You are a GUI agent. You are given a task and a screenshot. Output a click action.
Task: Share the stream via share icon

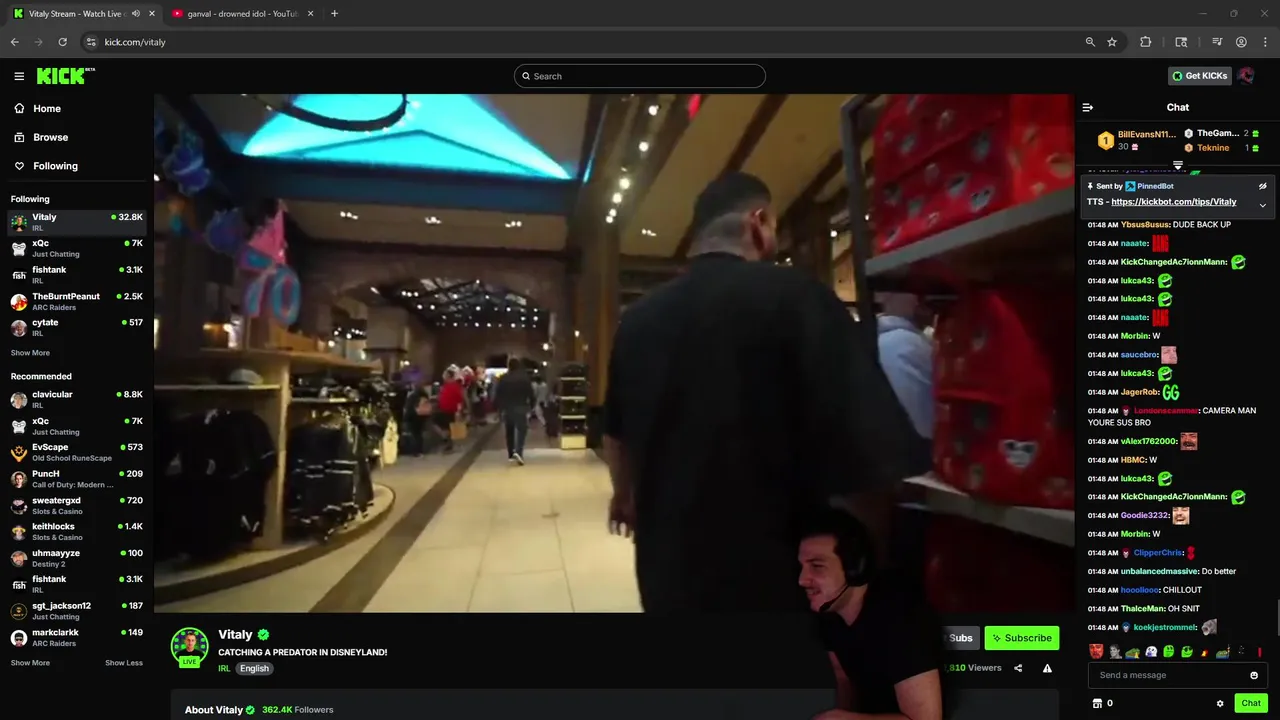1018,668
